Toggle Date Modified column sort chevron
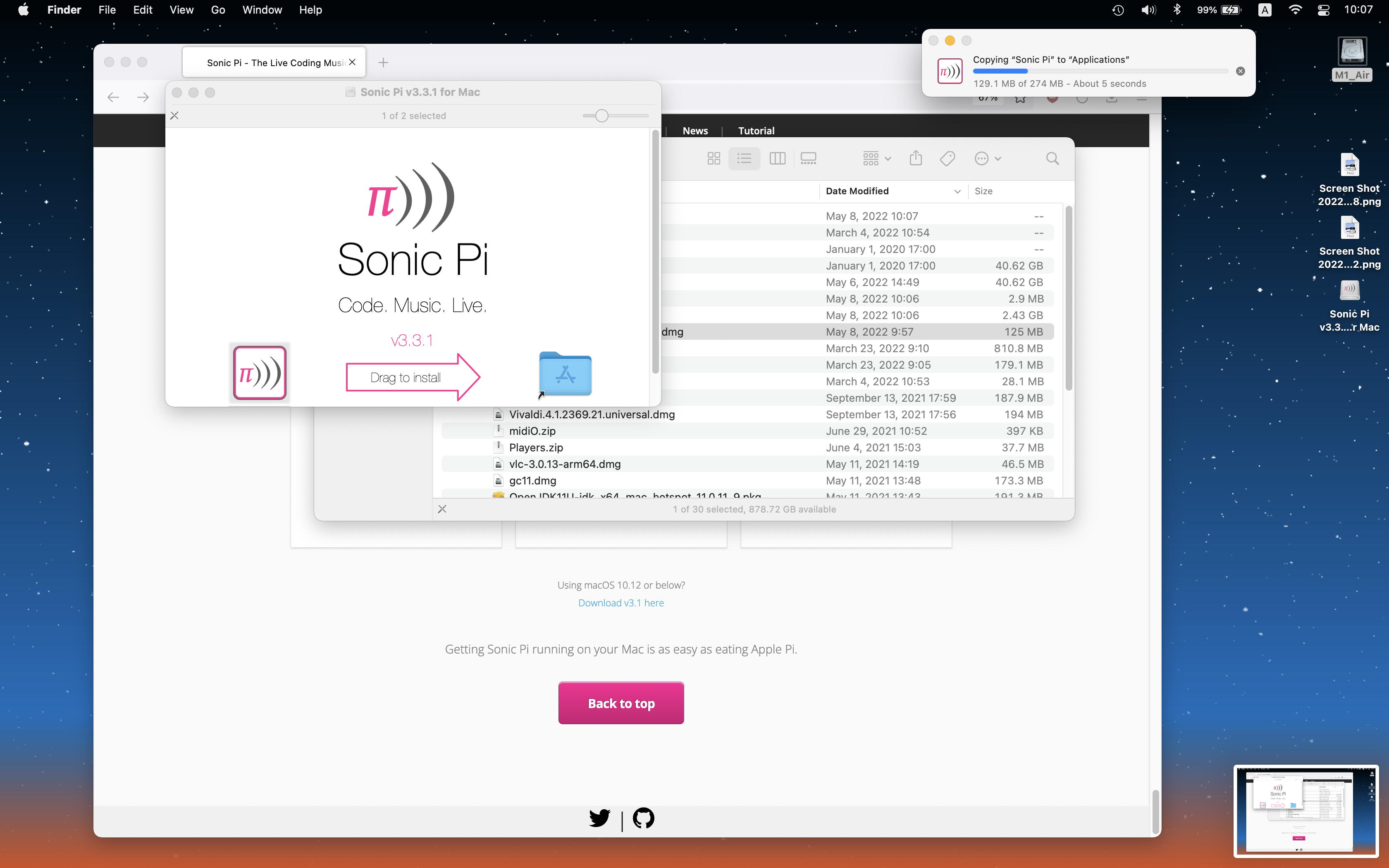 (x=957, y=191)
